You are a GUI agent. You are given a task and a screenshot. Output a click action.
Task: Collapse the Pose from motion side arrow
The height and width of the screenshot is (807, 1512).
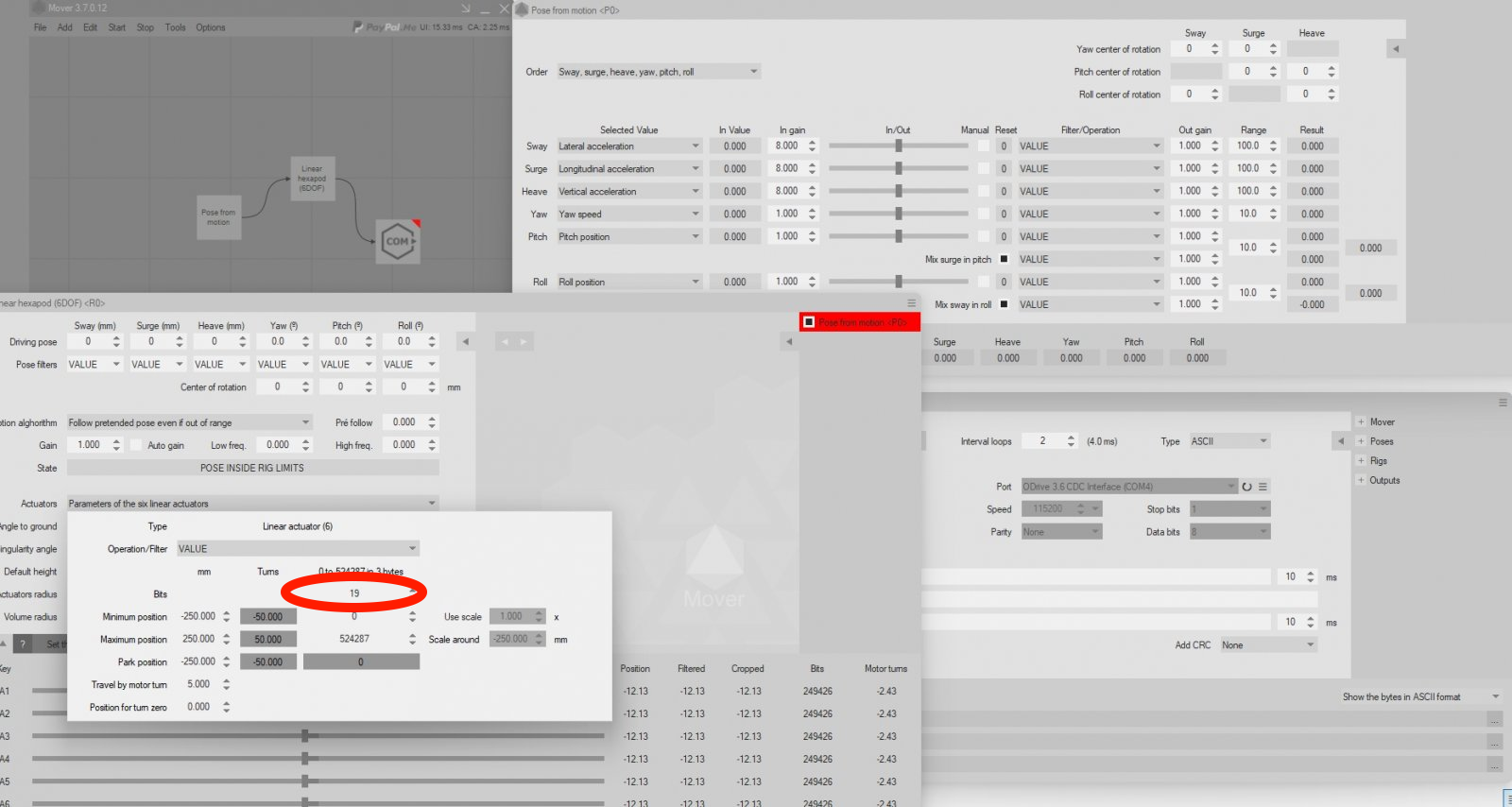[x=1396, y=49]
